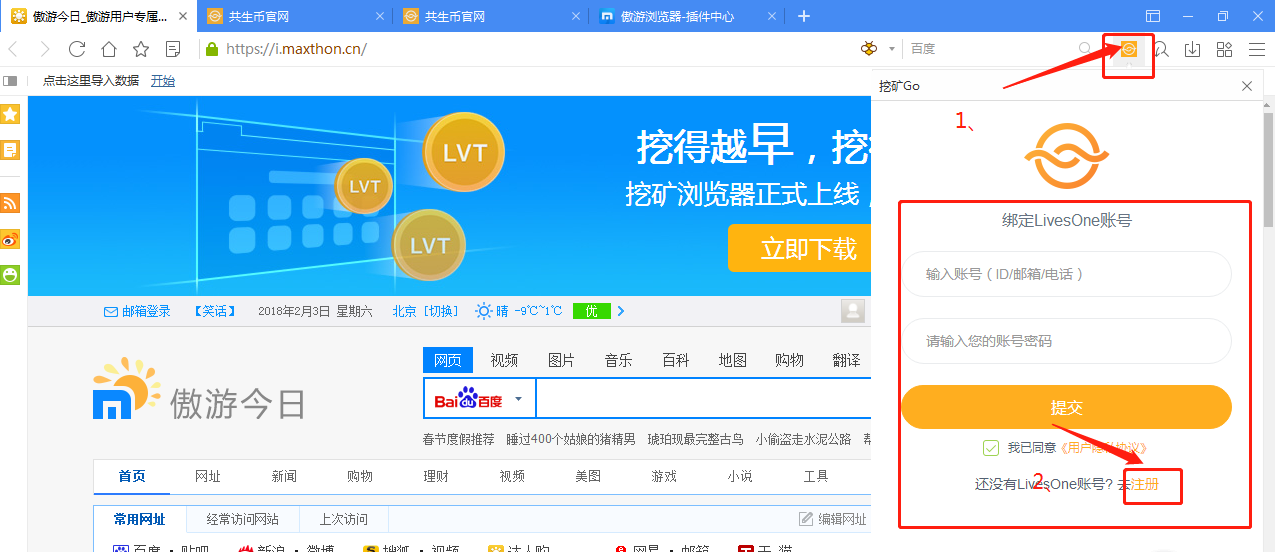Close the 挖矿Go popup panel
The width and height of the screenshot is (1275, 552).
click(1247, 86)
